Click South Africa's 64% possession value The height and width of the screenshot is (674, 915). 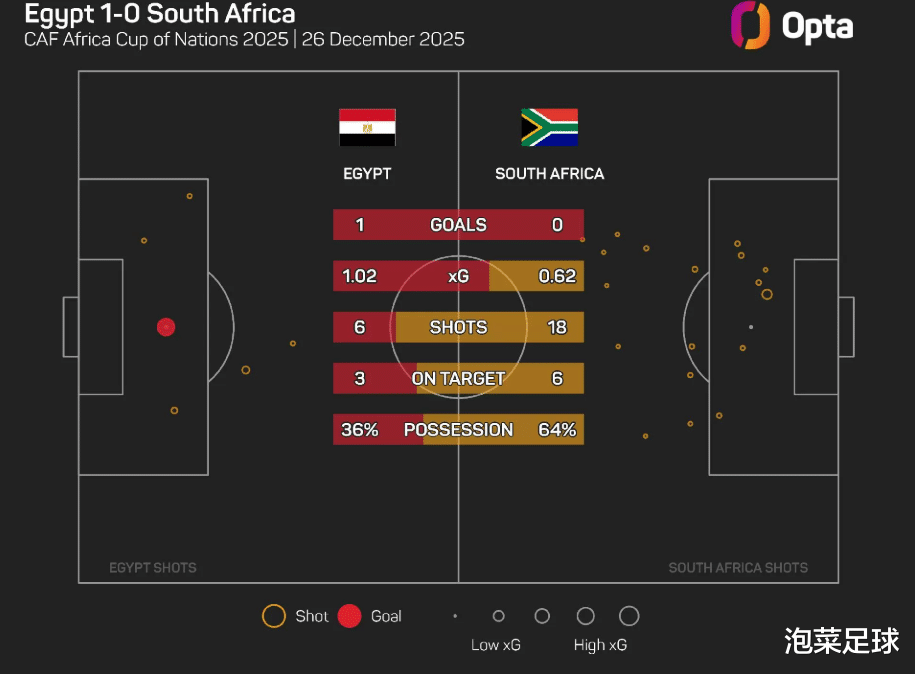click(557, 430)
